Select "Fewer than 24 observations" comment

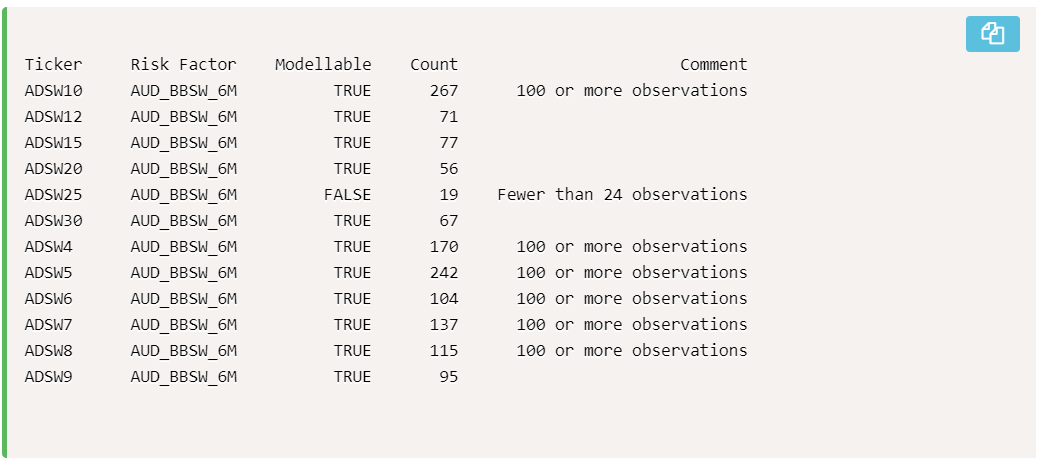pos(623,194)
